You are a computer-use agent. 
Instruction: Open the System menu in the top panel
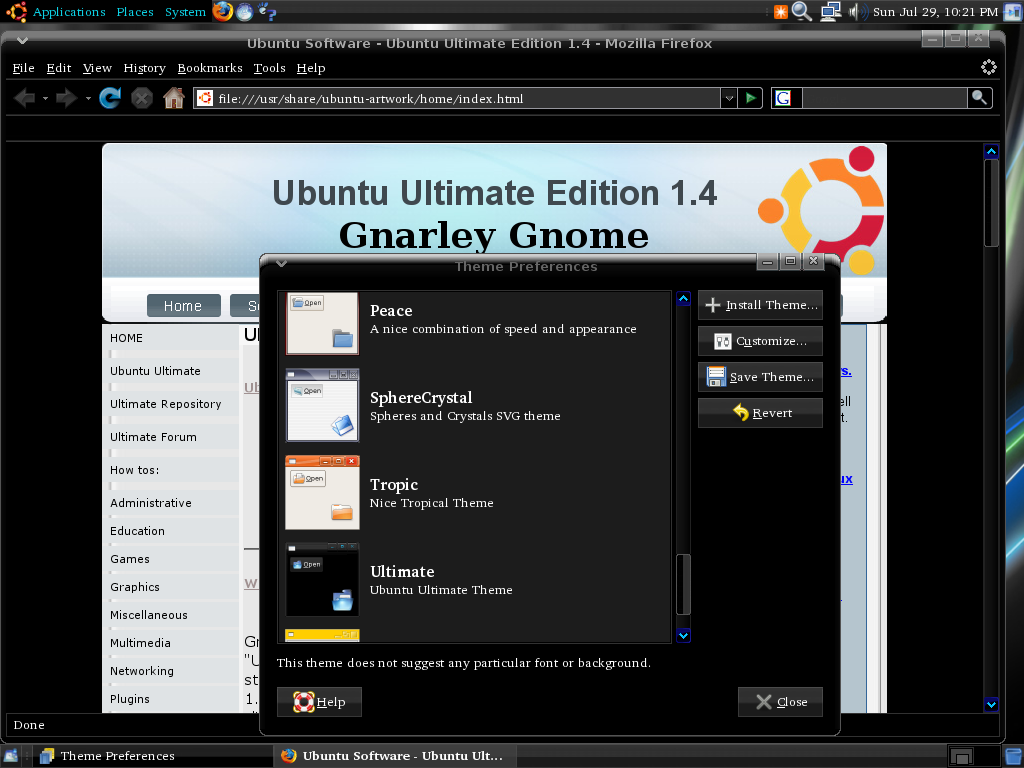[x=185, y=12]
